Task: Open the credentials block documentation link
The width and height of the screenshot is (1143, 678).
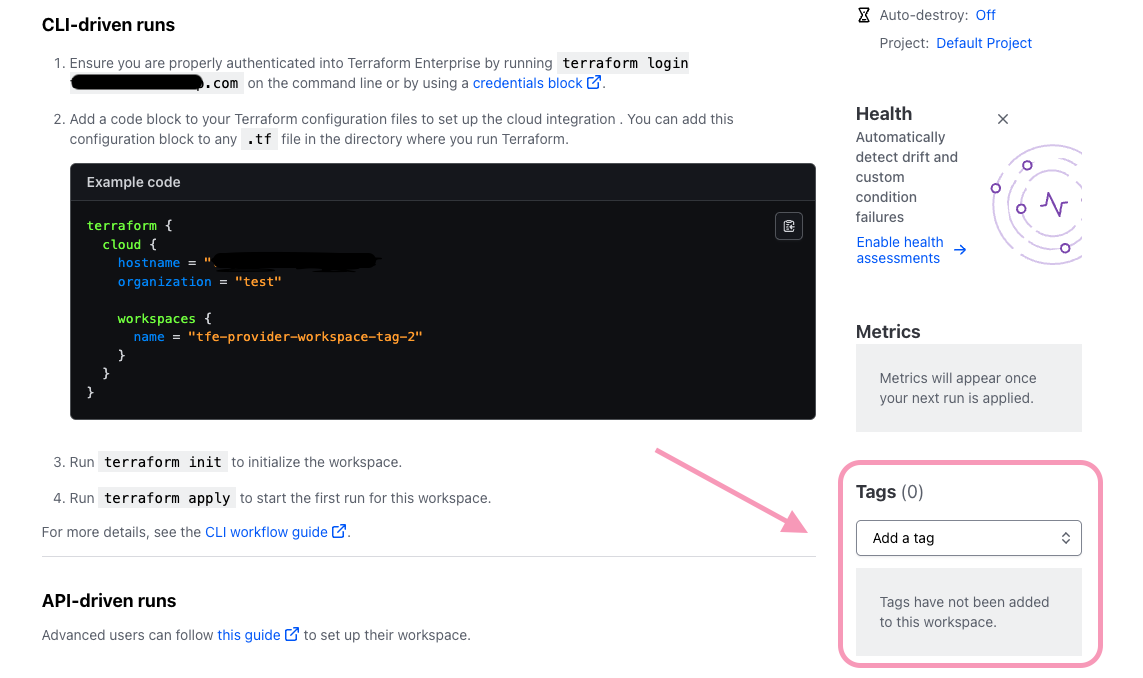Action: (x=527, y=83)
